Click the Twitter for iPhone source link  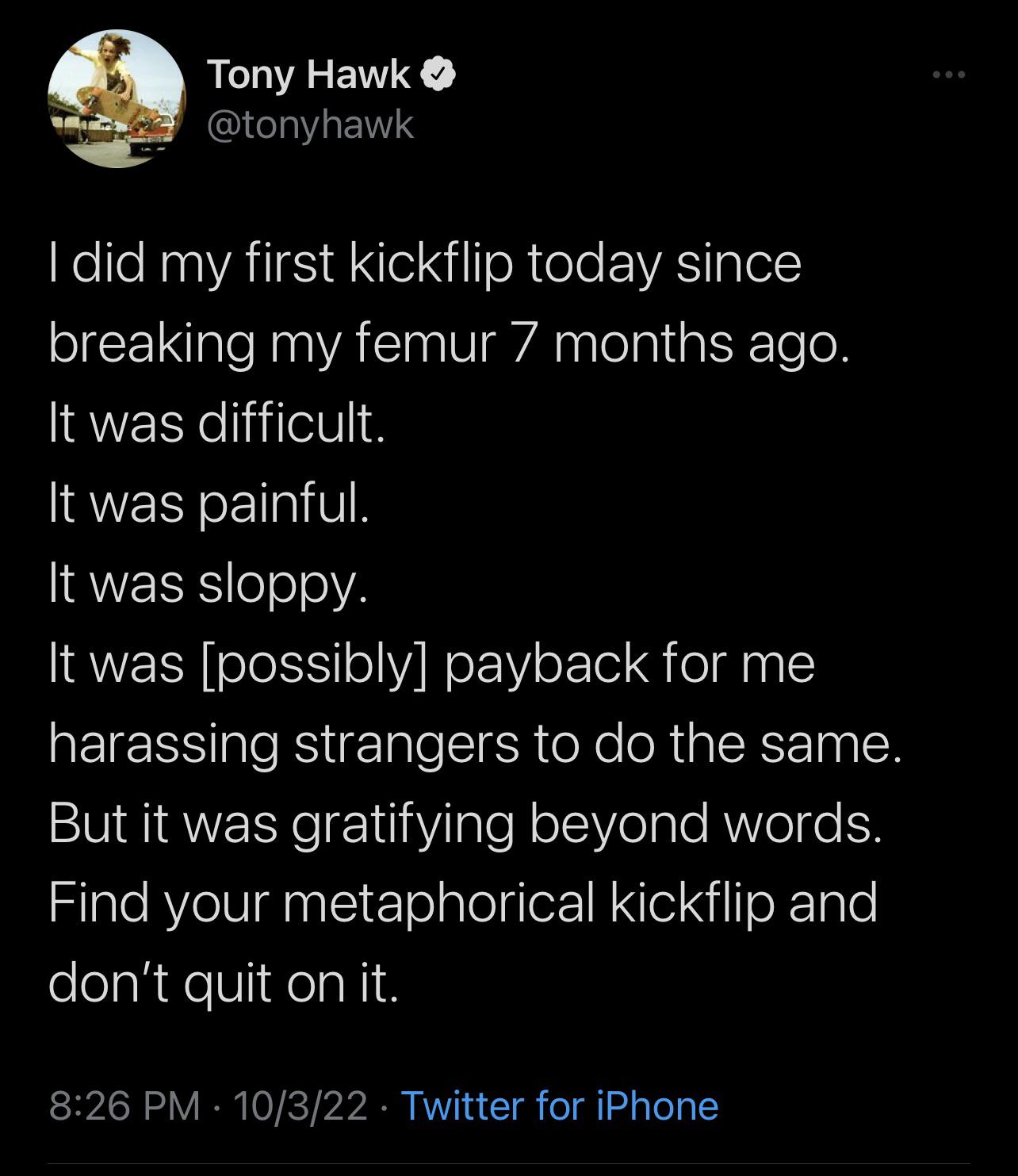pos(560,1105)
